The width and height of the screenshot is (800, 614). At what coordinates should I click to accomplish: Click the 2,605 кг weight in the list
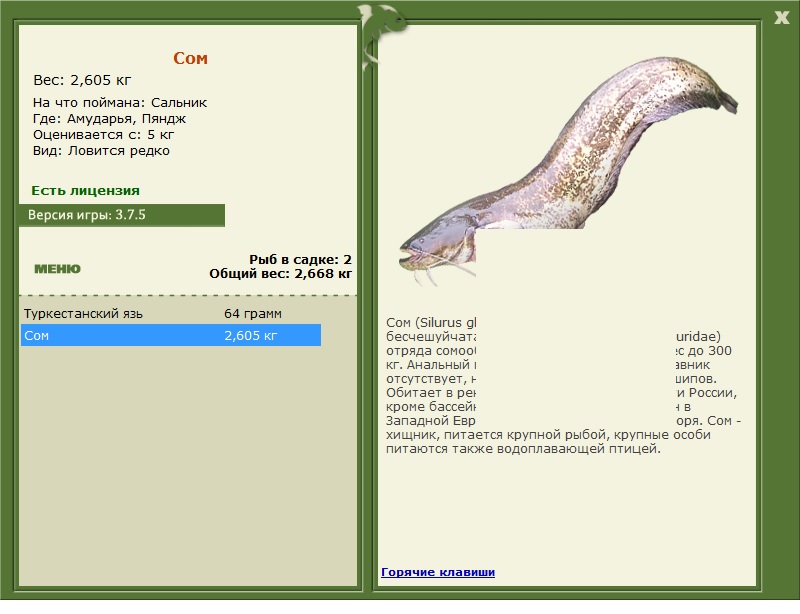point(251,335)
